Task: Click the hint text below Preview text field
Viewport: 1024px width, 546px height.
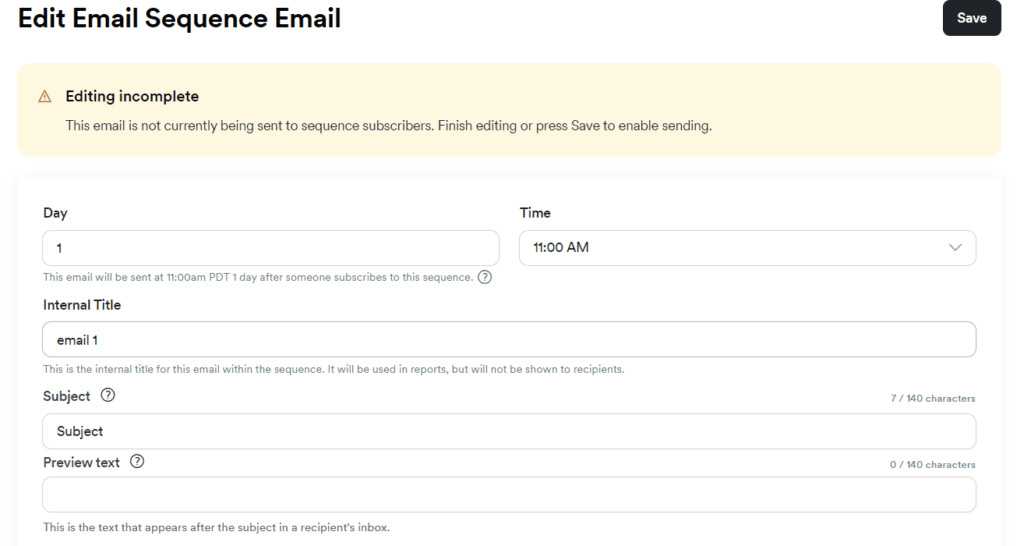Action: [216, 527]
